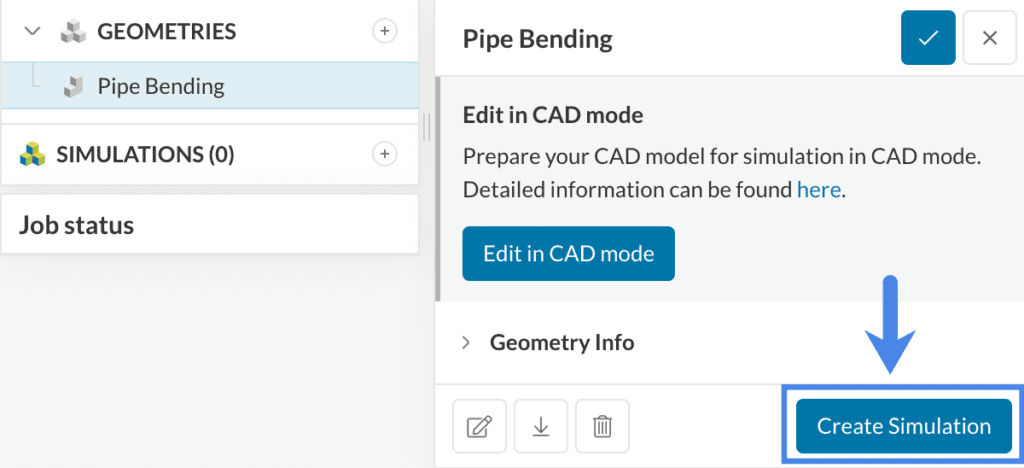Image resolution: width=1024 pixels, height=468 pixels.
Task: Download the Pipe Bending geometry
Action: tap(541, 427)
